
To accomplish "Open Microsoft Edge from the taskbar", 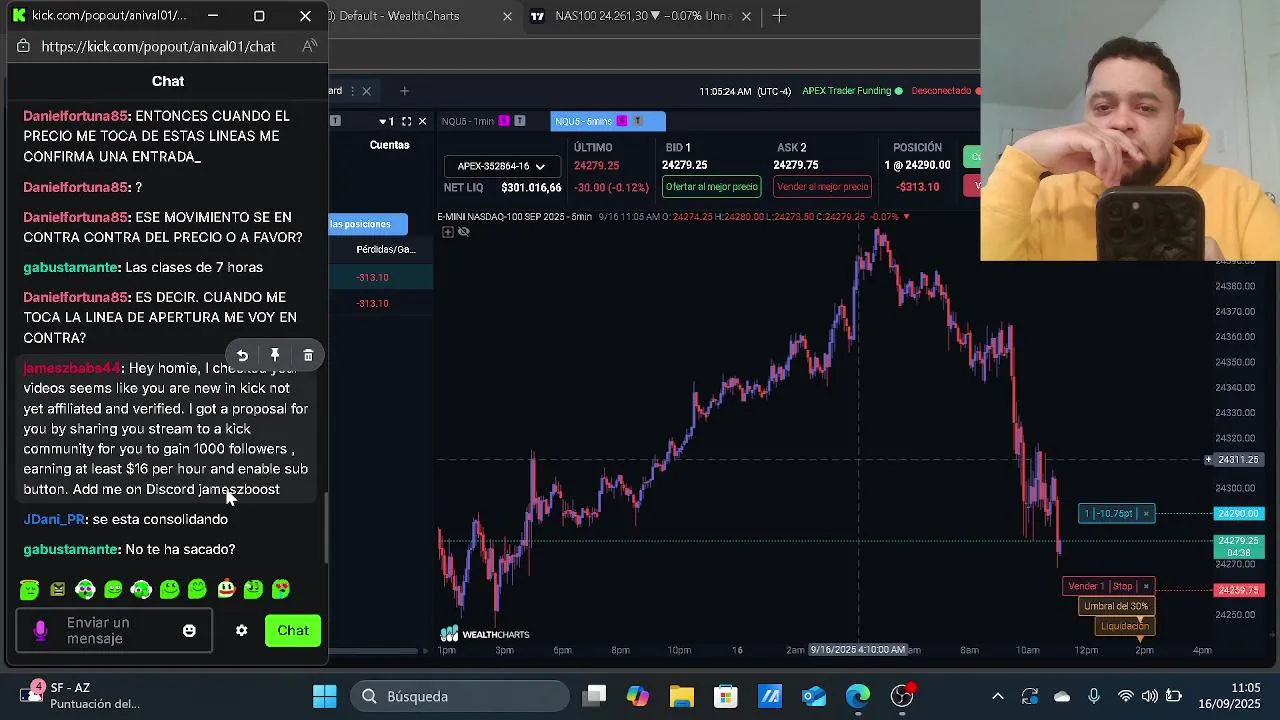I will coord(858,696).
